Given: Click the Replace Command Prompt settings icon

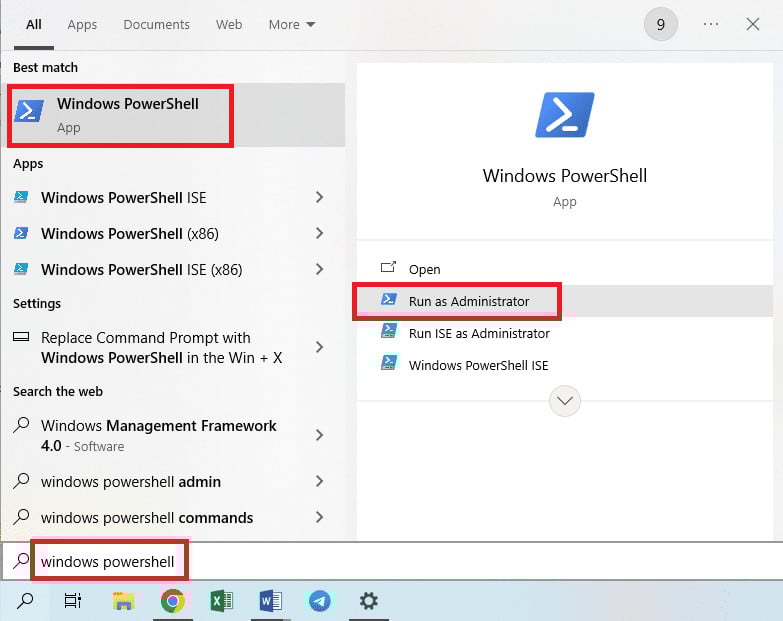Looking at the screenshot, I should click(x=21, y=336).
